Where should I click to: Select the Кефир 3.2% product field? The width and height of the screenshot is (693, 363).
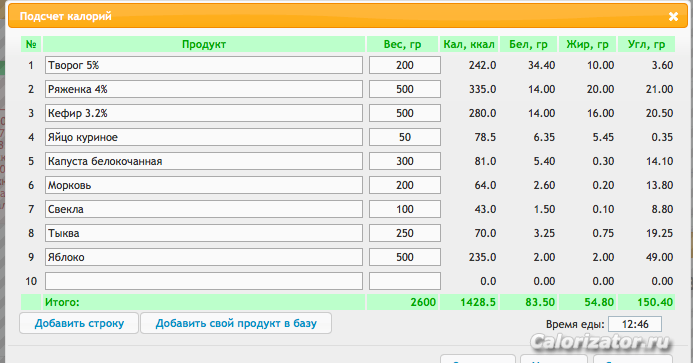pyautogui.click(x=204, y=113)
